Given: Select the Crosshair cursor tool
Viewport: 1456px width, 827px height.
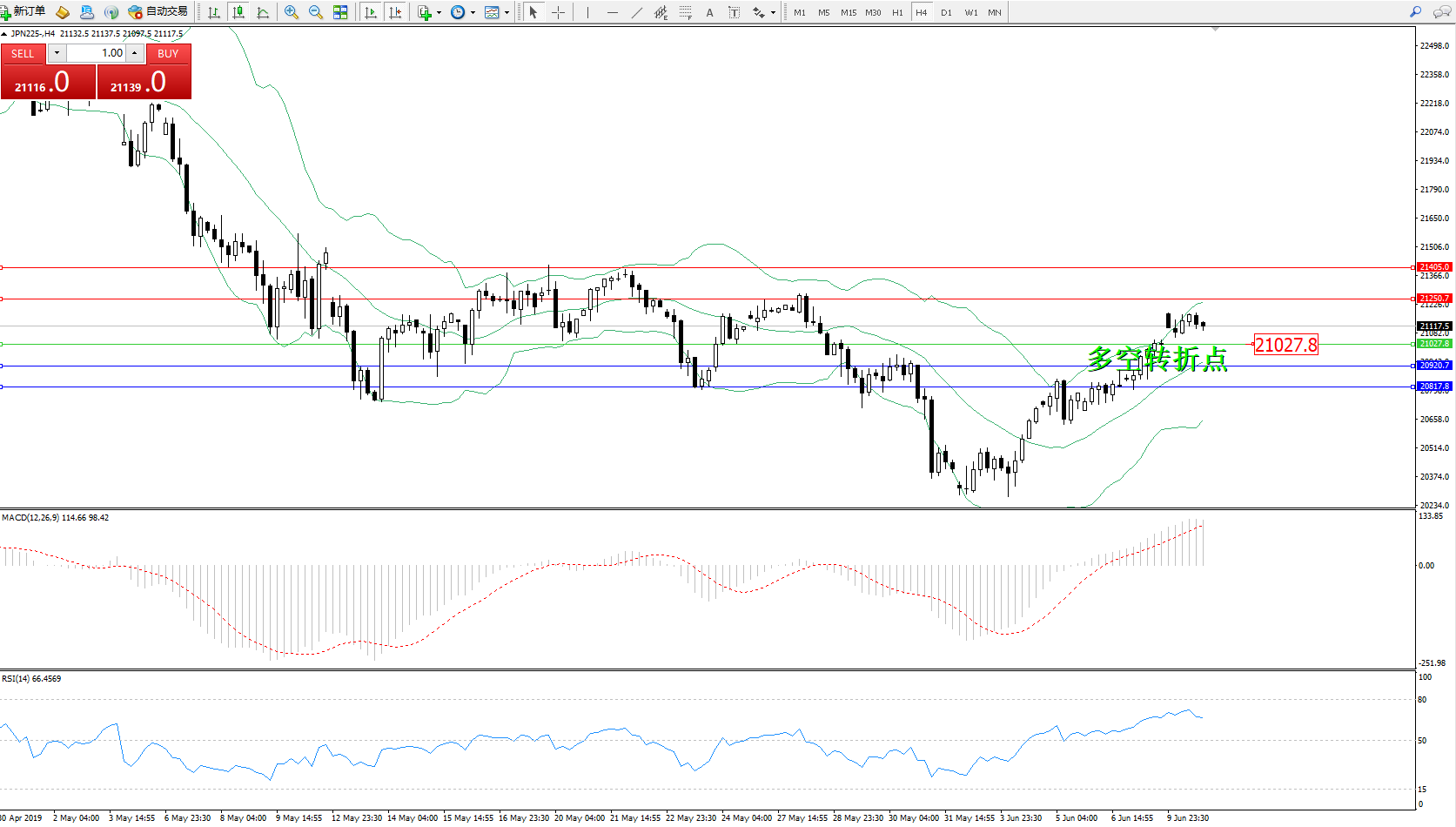Looking at the screenshot, I should (x=559, y=12).
